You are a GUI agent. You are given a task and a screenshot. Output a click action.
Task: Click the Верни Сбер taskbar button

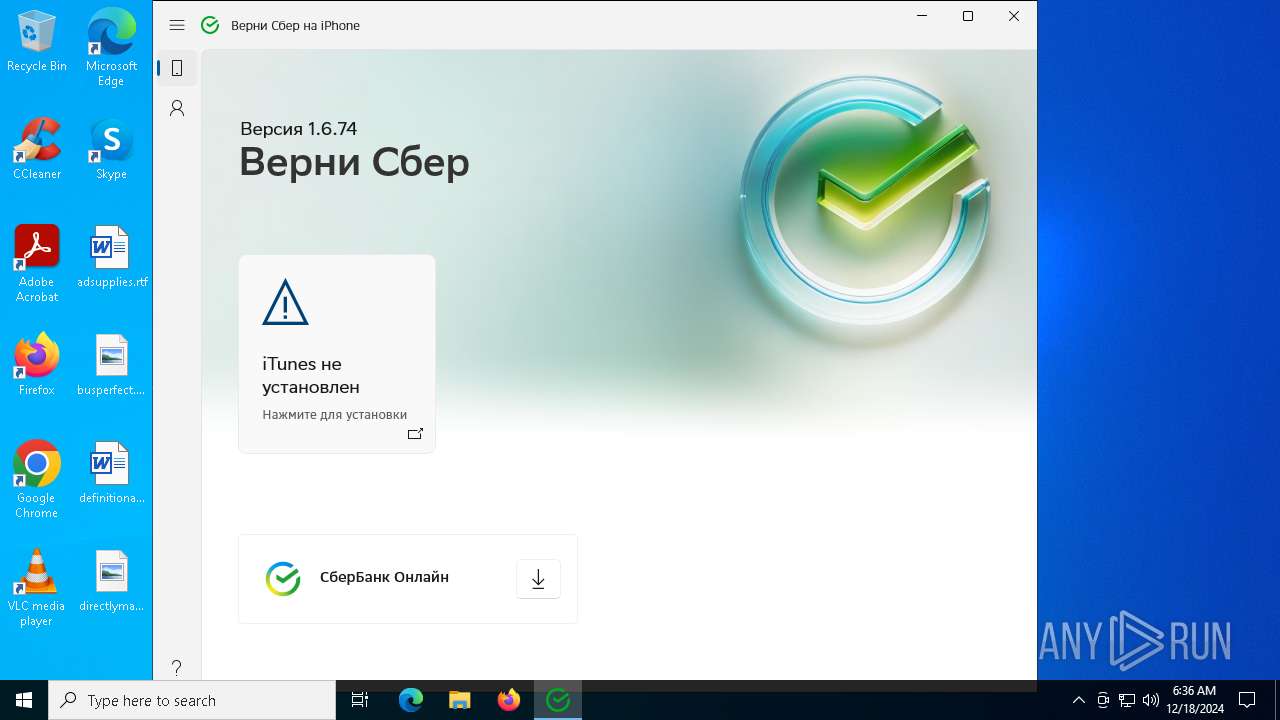click(x=558, y=700)
